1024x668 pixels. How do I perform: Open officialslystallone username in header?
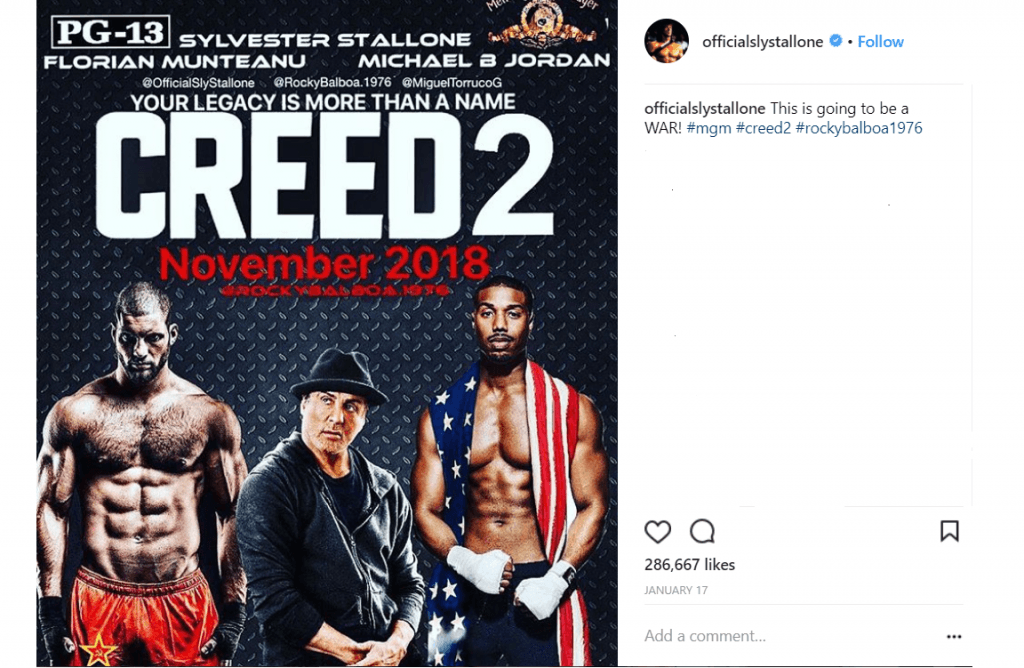pos(762,42)
